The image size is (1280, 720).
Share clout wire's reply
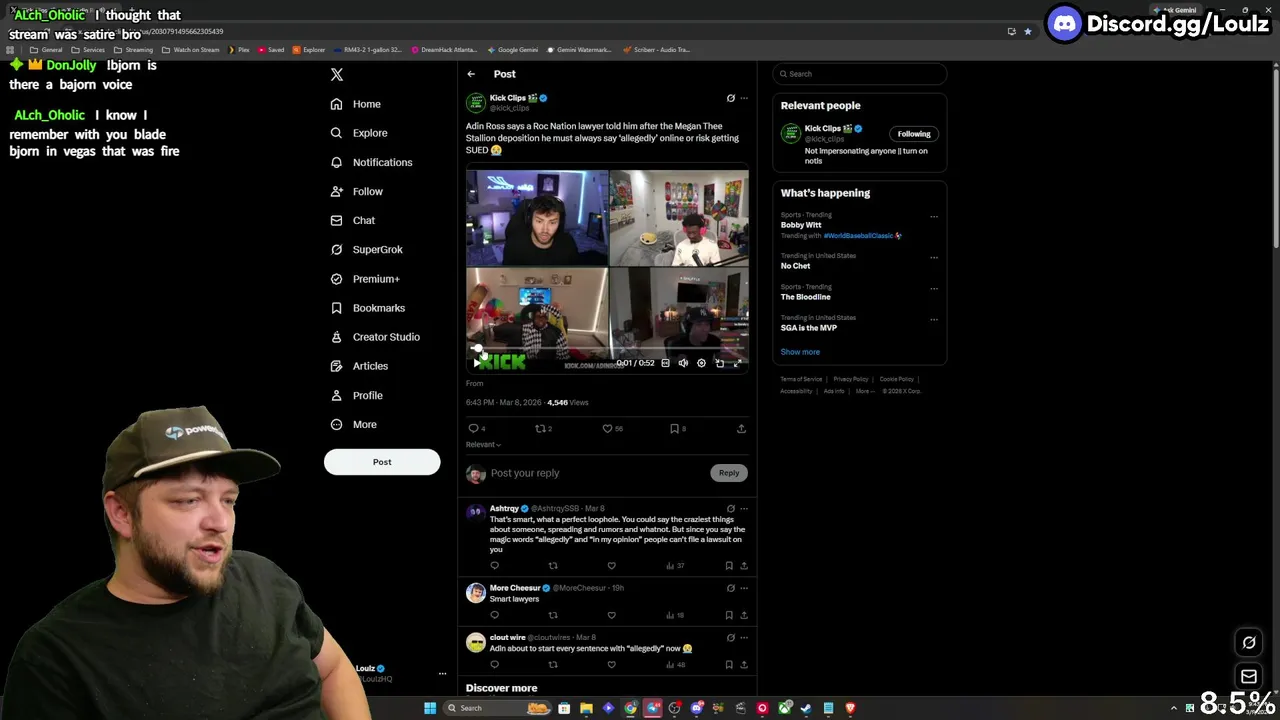pos(743,664)
